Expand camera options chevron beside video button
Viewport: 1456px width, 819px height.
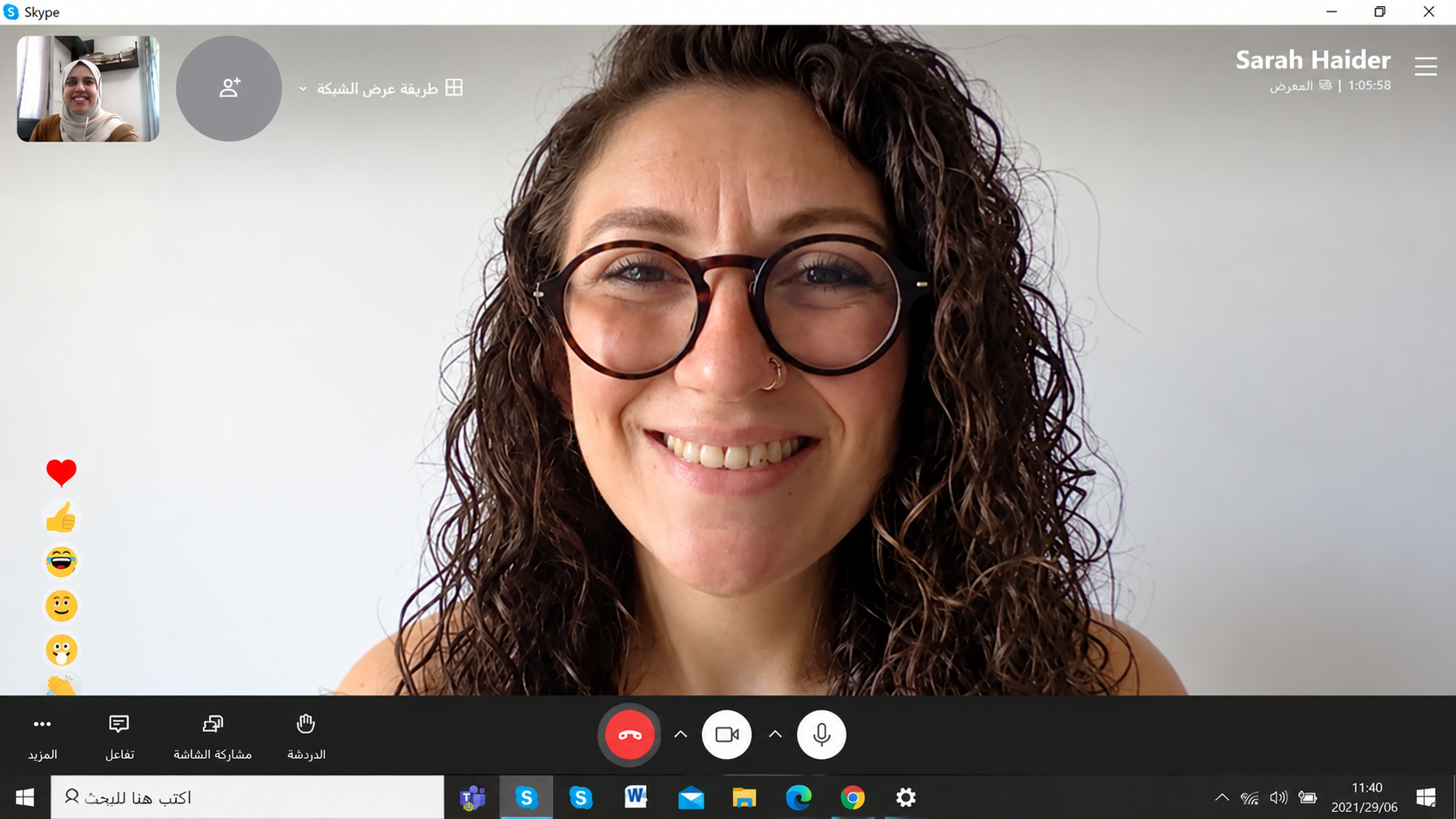pos(681,735)
